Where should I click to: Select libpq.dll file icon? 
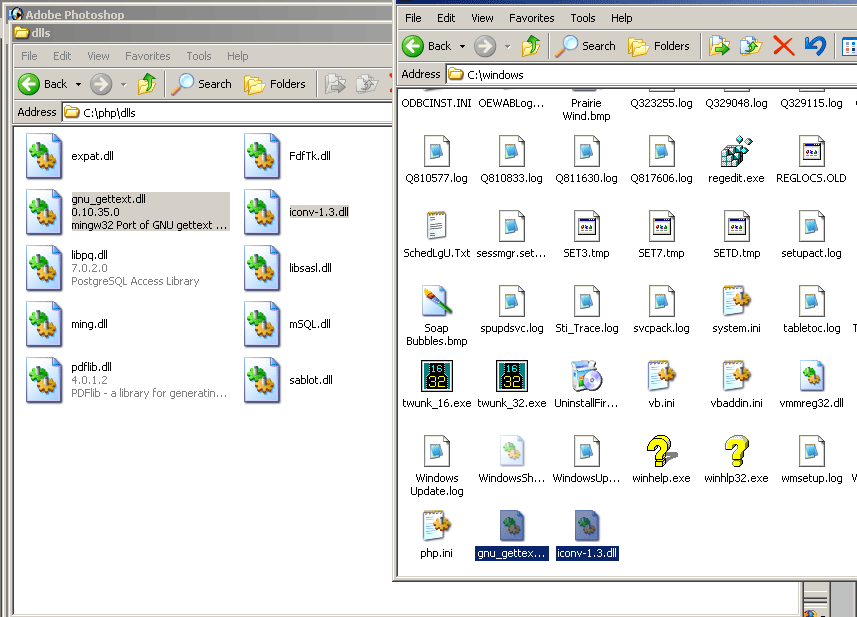[44, 268]
